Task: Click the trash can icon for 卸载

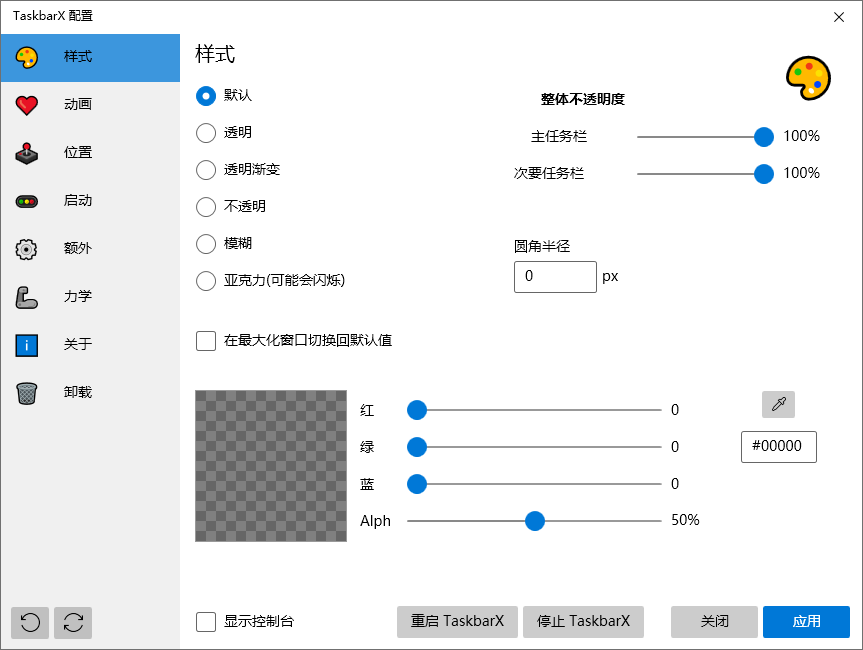Action: 27,393
